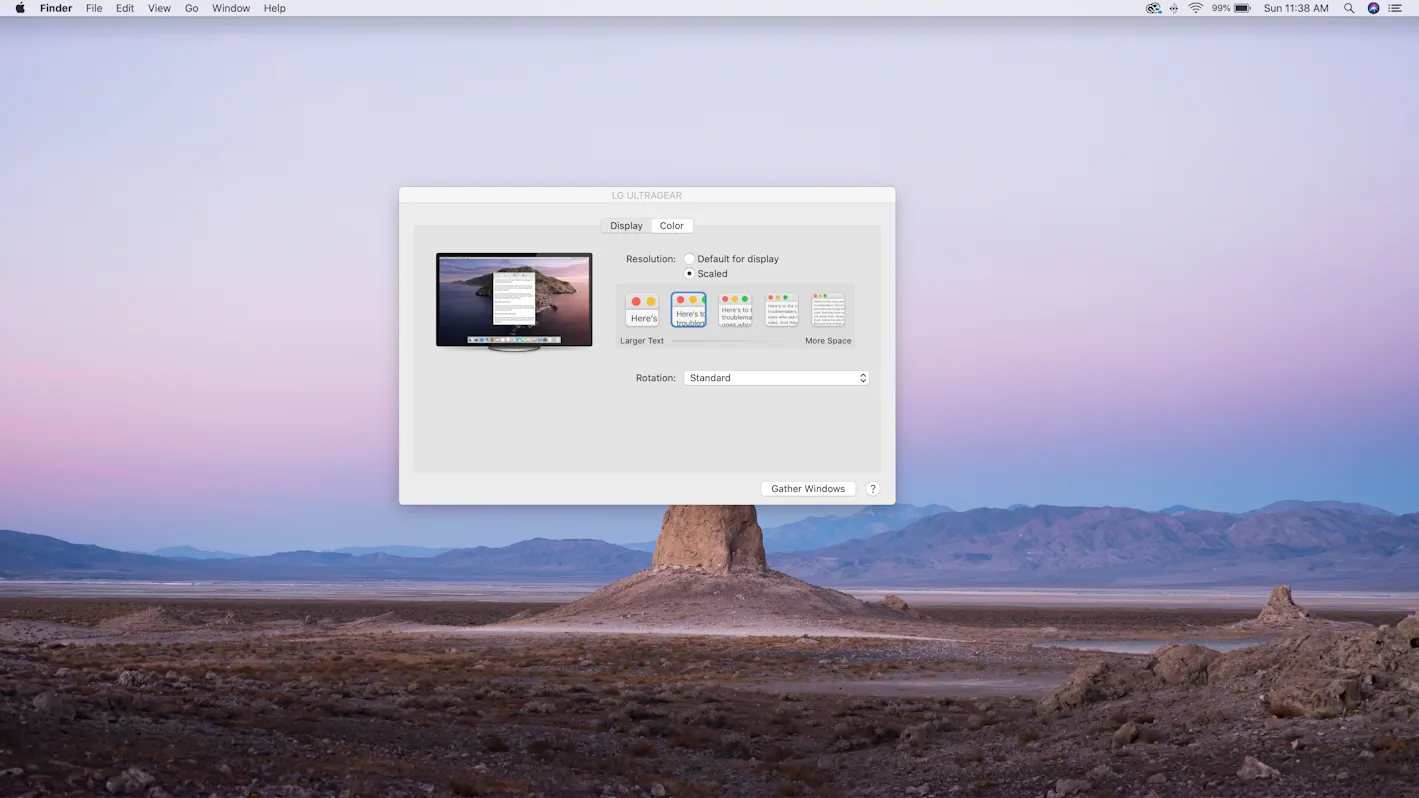Open the Help menu
The image size is (1419, 798).
[275, 8]
